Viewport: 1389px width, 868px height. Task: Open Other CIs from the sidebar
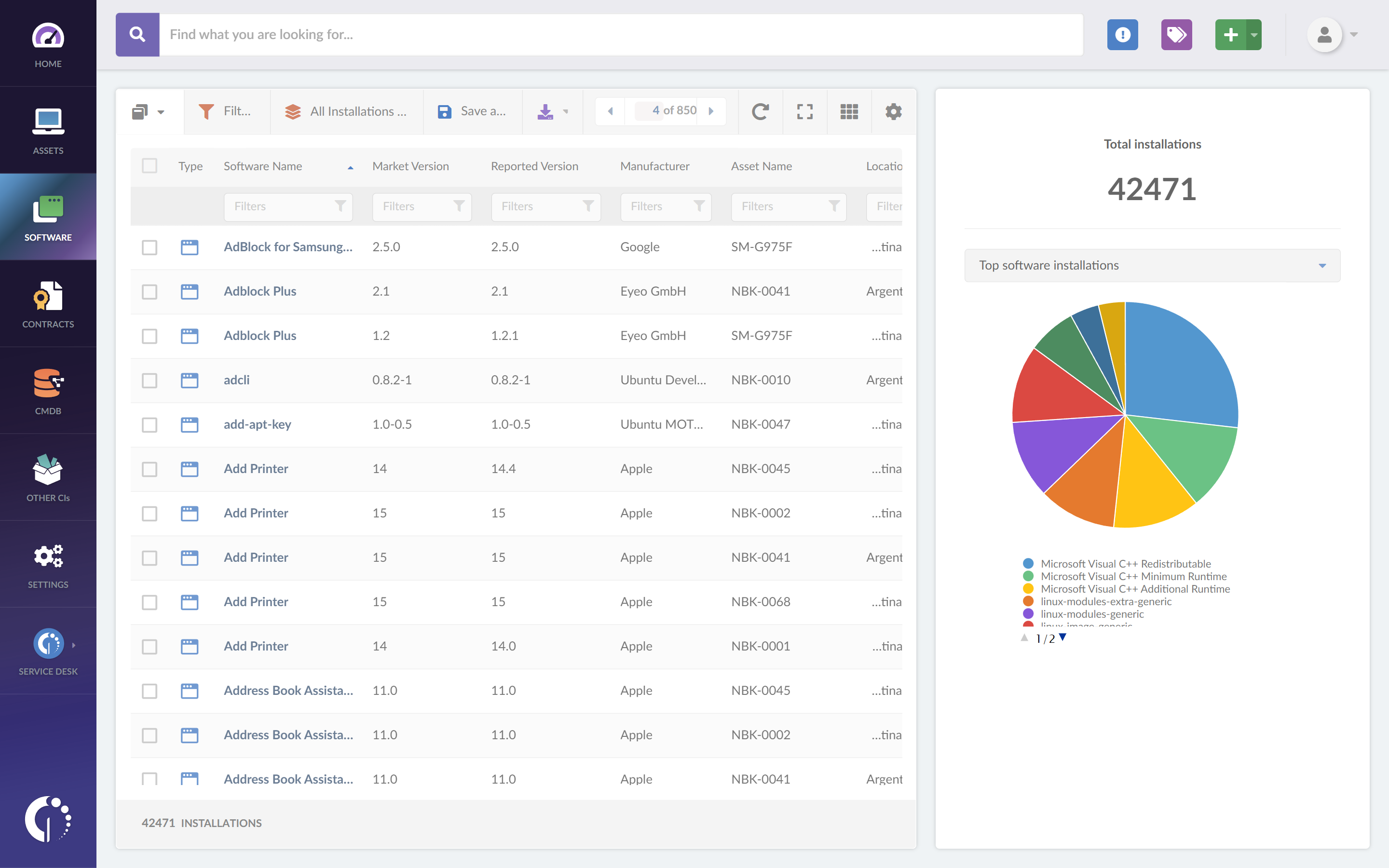point(48,477)
